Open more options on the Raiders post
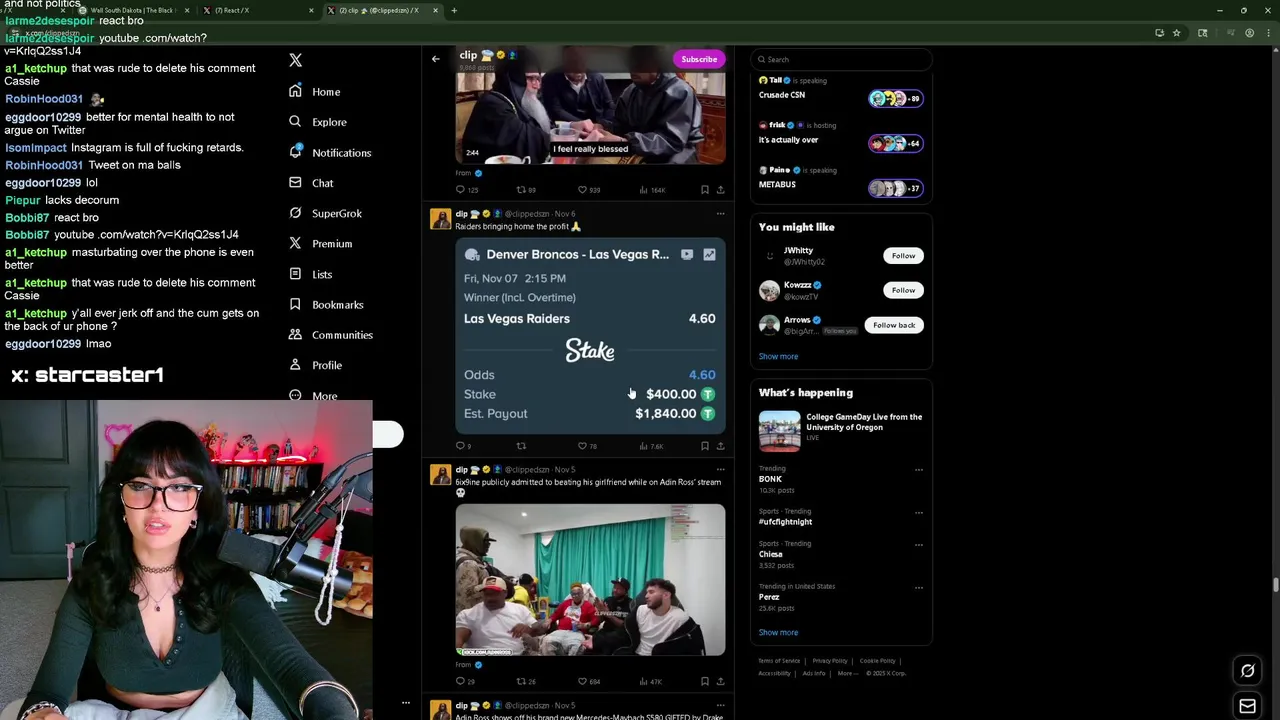 [720, 214]
